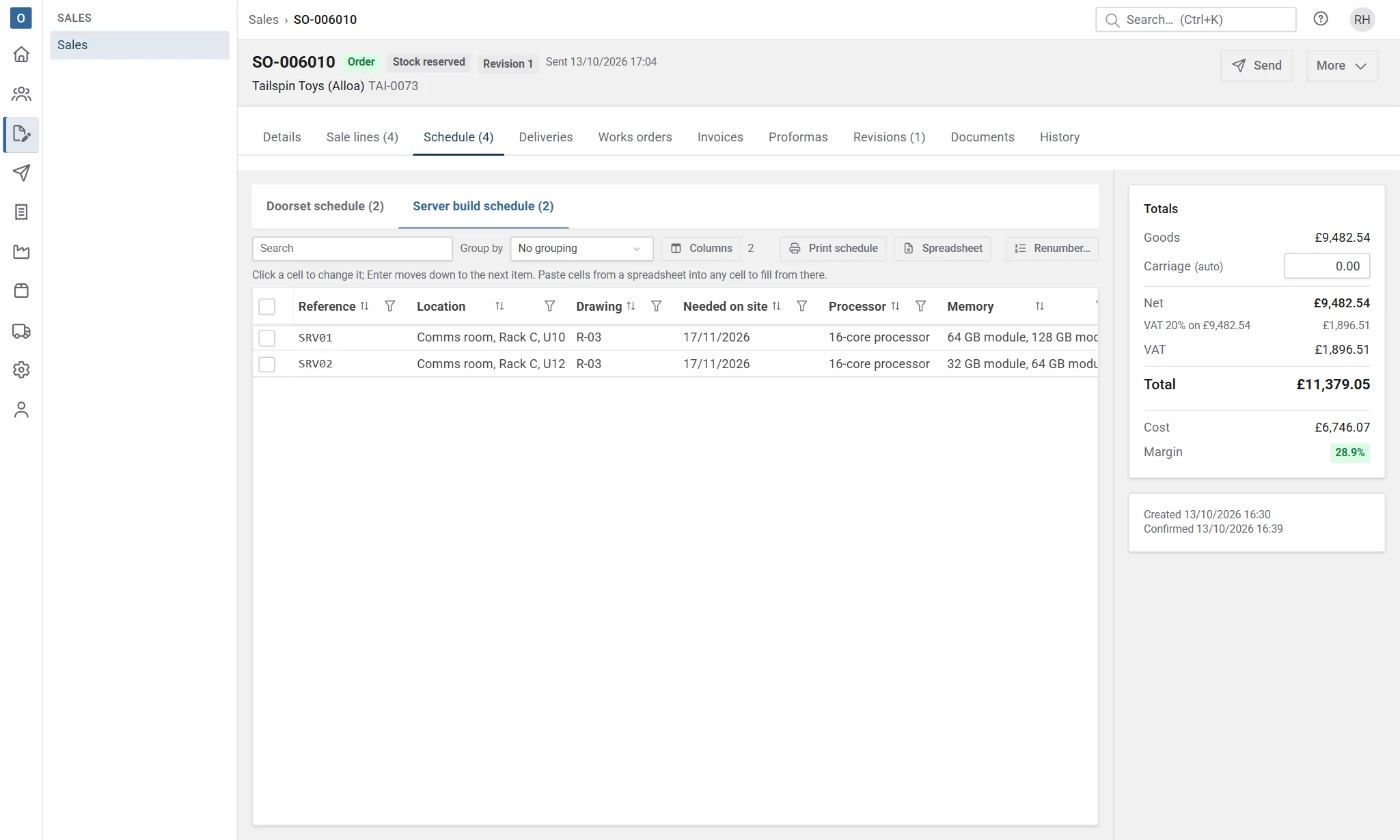Image resolution: width=1400 pixels, height=840 pixels.
Task: Tick the select-all rows checkbox
Action: (x=267, y=307)
